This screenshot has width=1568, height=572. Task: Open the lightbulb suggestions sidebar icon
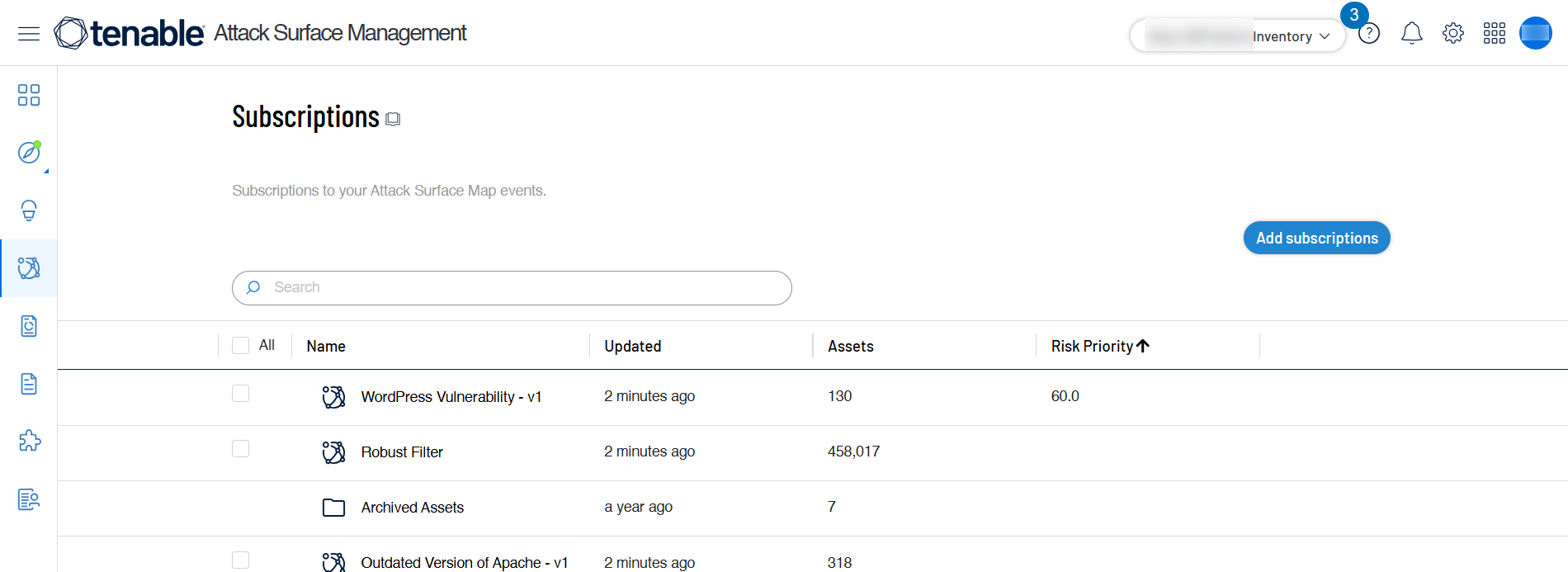tap(29, 210)
